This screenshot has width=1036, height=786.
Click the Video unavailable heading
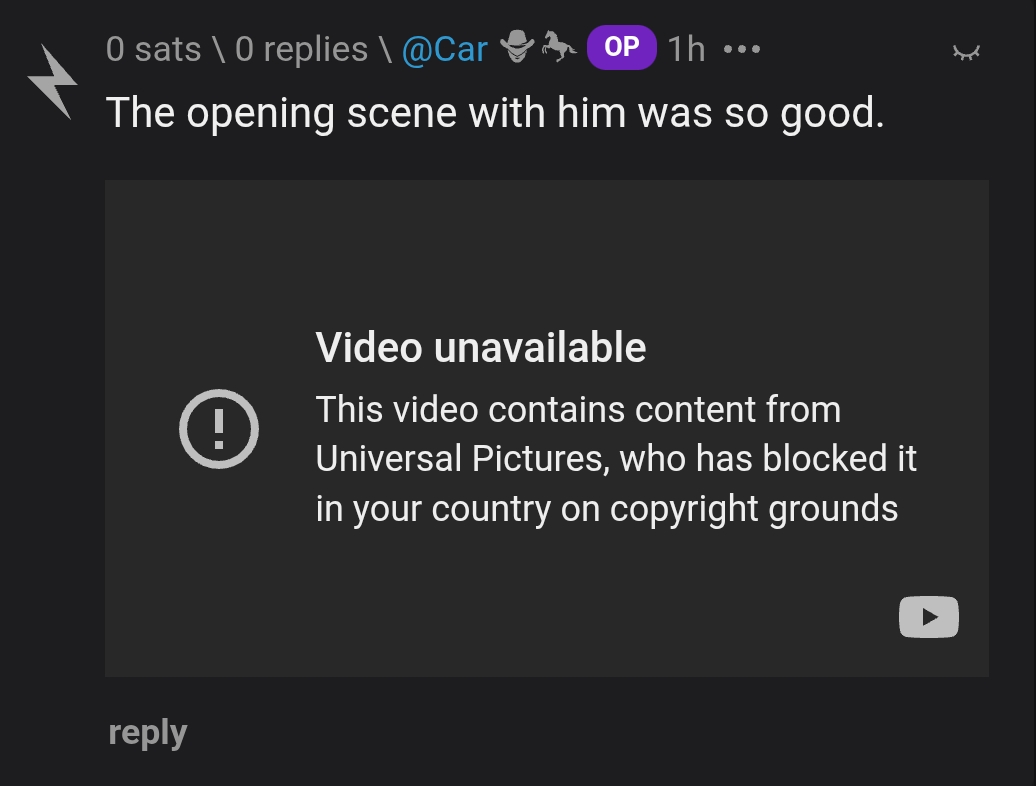[x=480, y=348]
